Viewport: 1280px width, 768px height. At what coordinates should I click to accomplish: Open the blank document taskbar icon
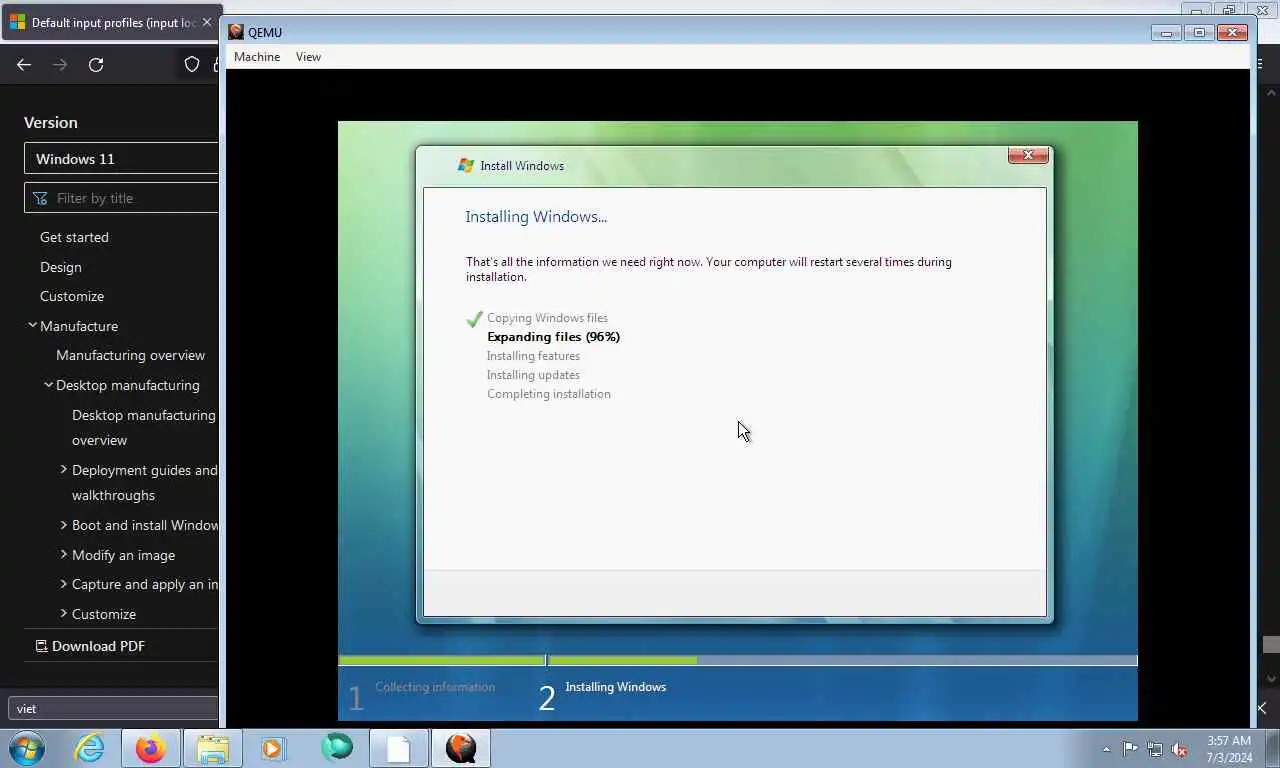399,748
